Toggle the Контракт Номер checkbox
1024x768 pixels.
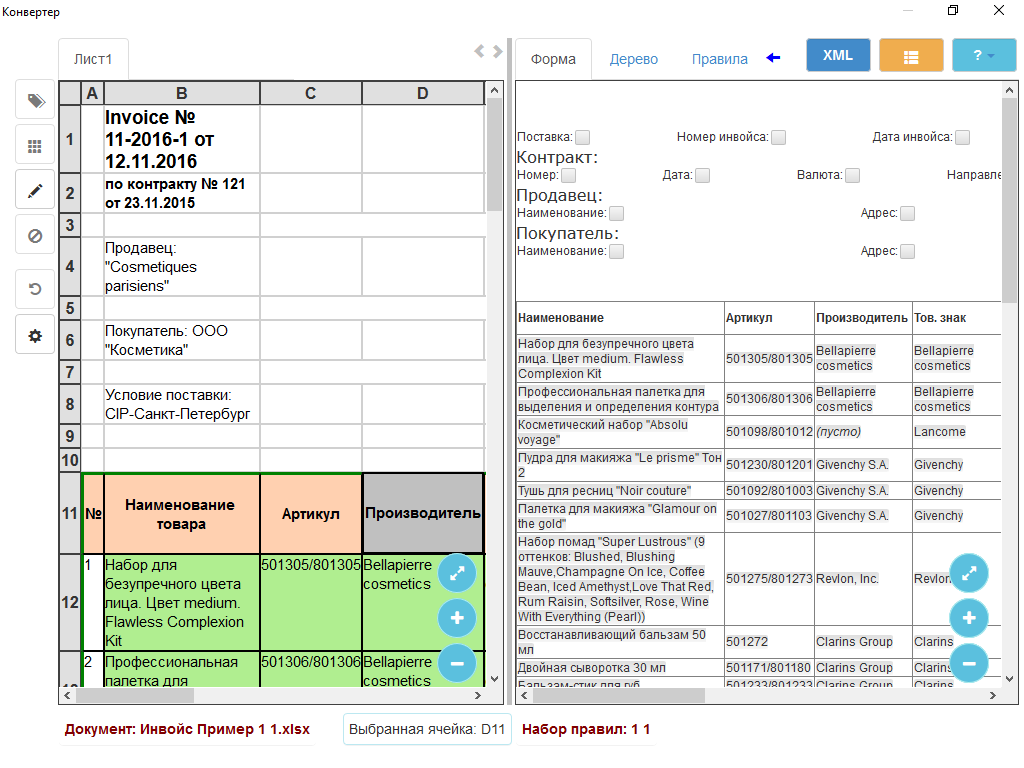point(569,175)
